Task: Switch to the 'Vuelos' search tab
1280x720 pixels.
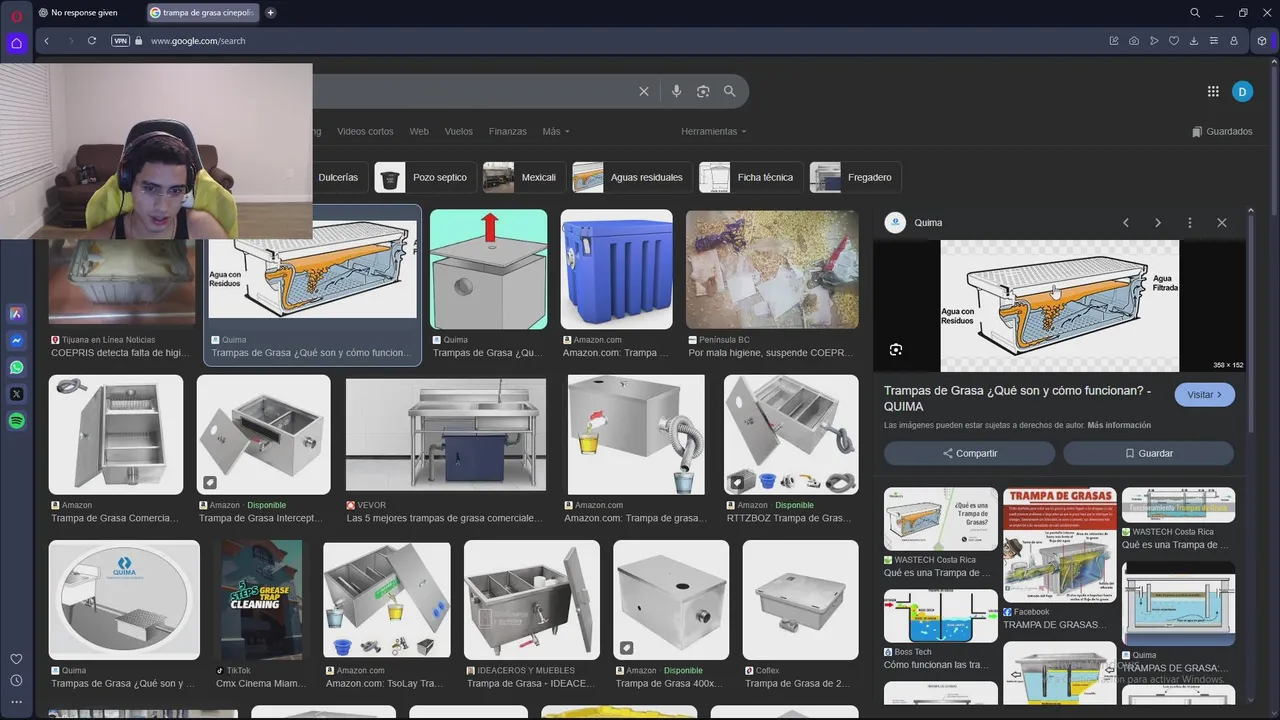Action: [459, 131]
